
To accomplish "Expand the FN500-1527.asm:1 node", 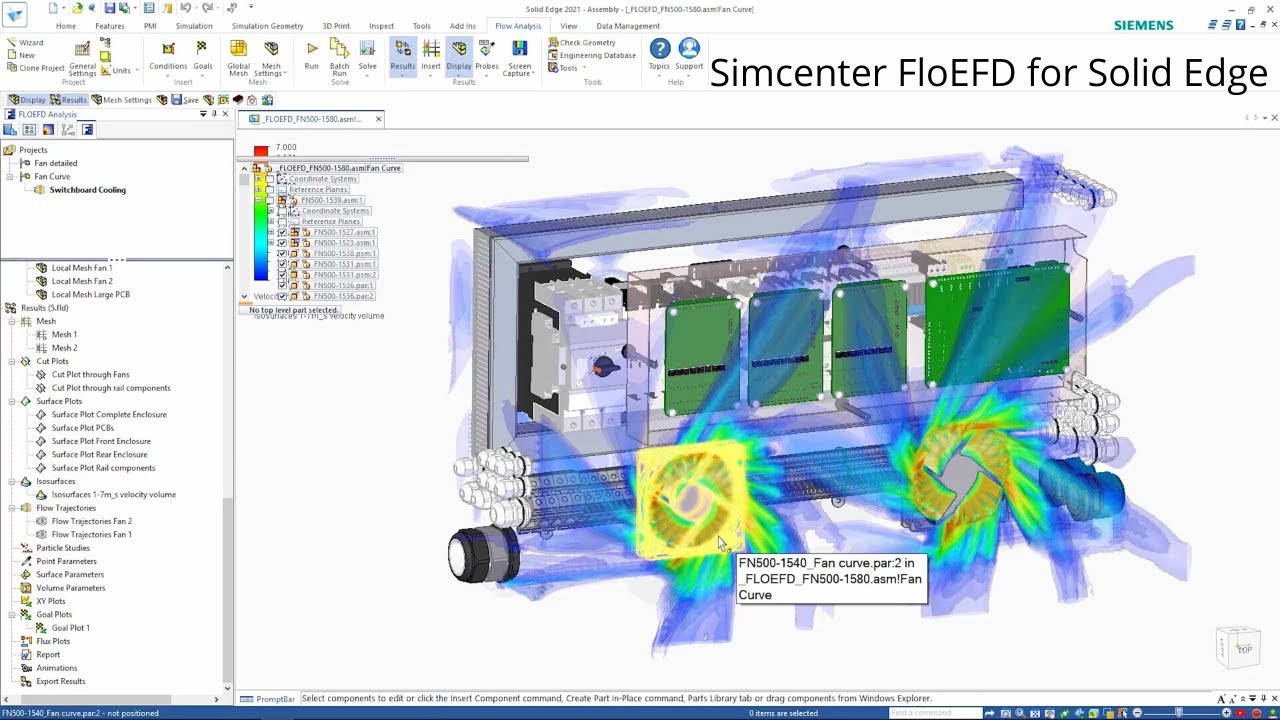I will [x=270, y=232].
